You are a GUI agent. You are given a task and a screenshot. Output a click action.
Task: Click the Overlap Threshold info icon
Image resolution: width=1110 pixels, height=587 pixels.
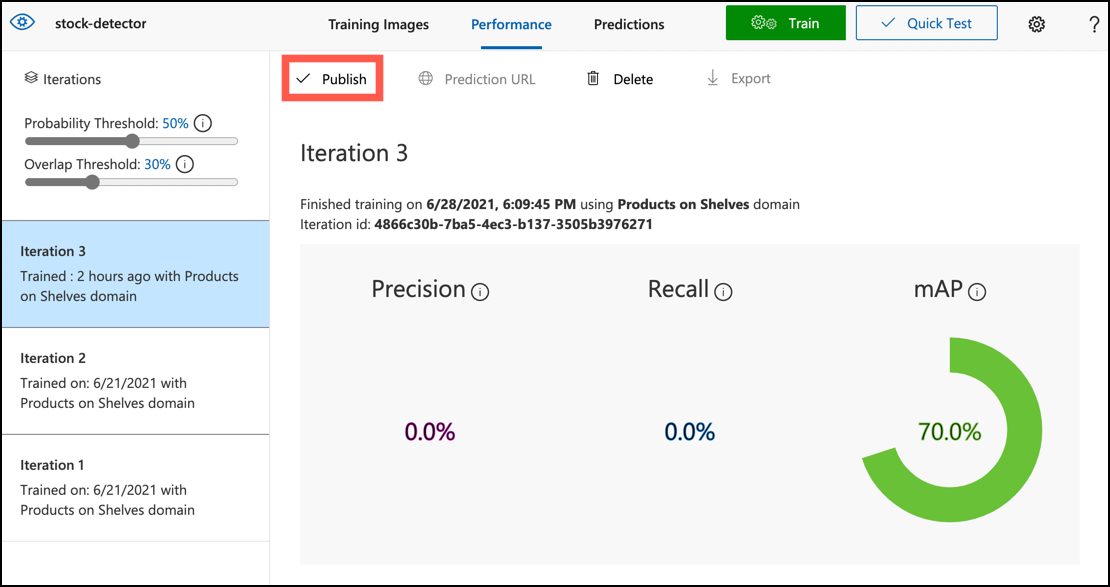(184, 164)
